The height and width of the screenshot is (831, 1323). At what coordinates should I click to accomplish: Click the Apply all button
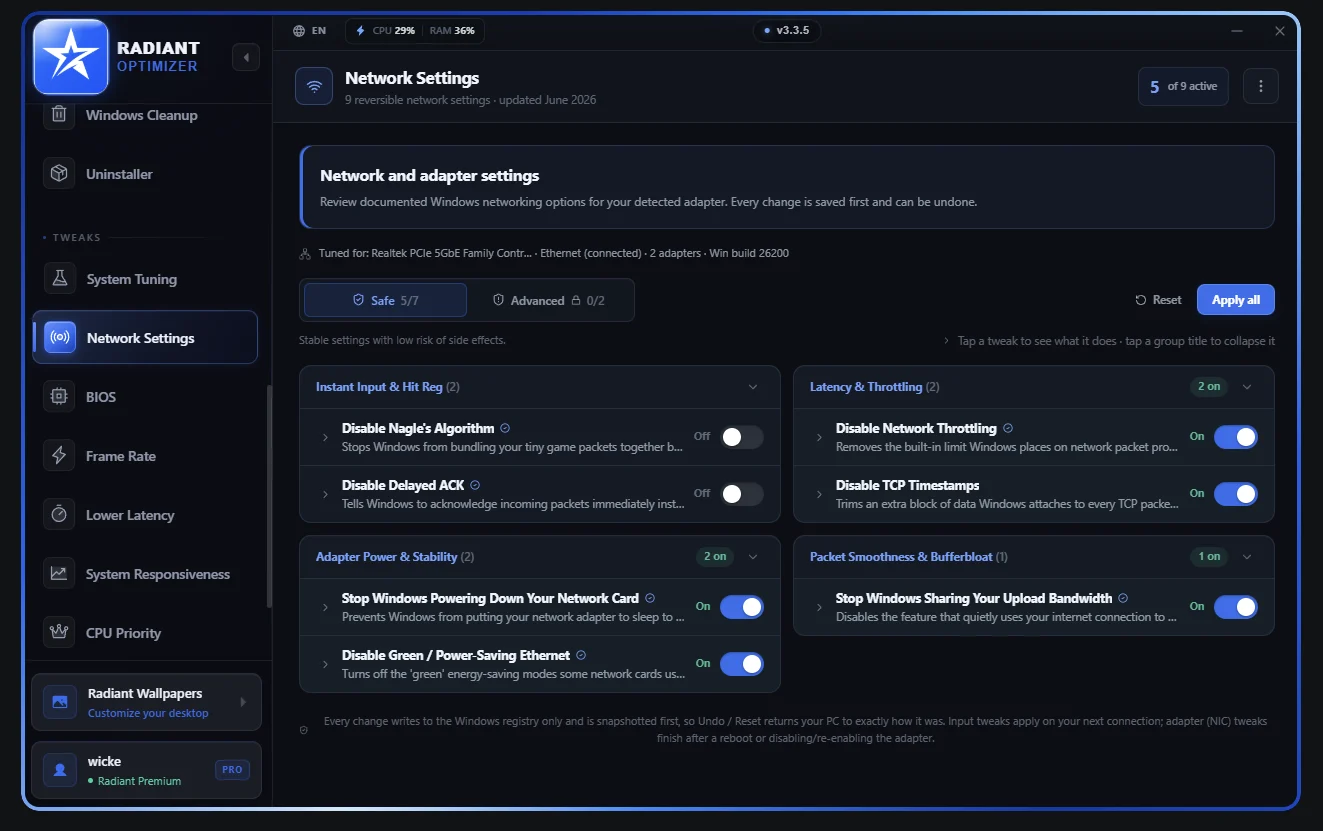click(1236, 300)
